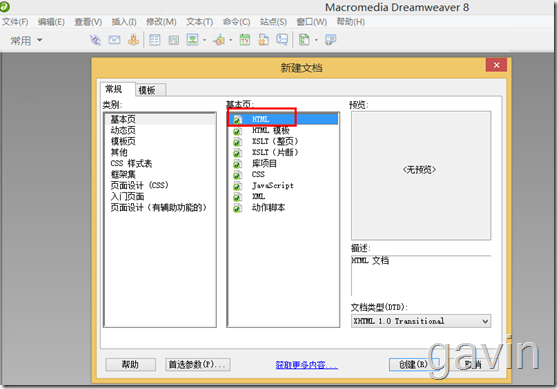The image size is (558, 389).
Task: Select HTML 模板 page type
Action: (x=283, y=130)
